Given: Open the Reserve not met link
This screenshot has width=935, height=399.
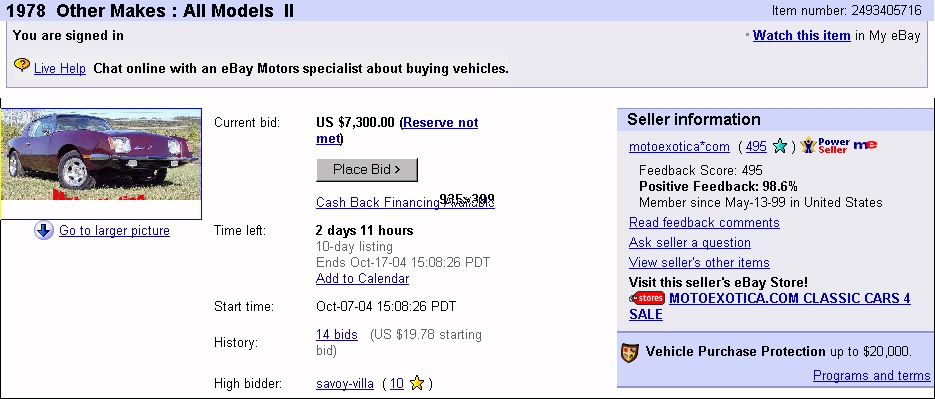Looking at the screenshot, I should point(397,131).
